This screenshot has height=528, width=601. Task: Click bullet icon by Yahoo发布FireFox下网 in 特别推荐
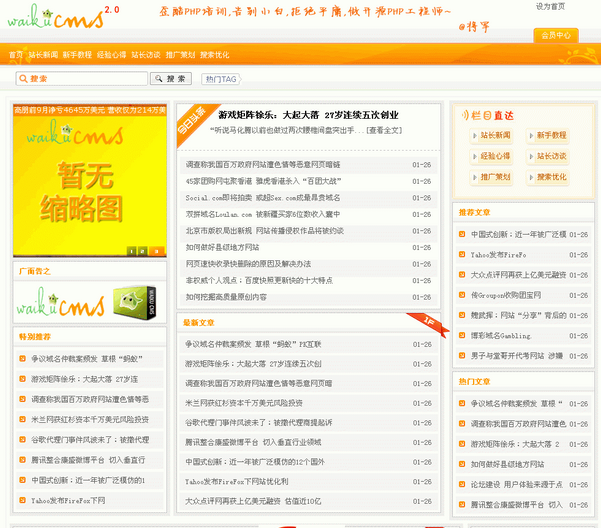click(22, 500)
